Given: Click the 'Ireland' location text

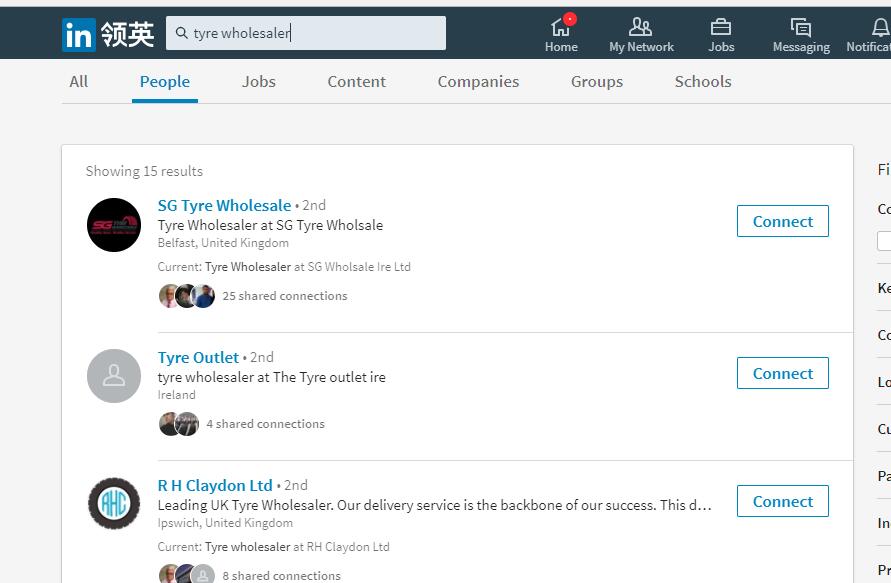Looking at the screenshot, I should (x=176, y=395).
